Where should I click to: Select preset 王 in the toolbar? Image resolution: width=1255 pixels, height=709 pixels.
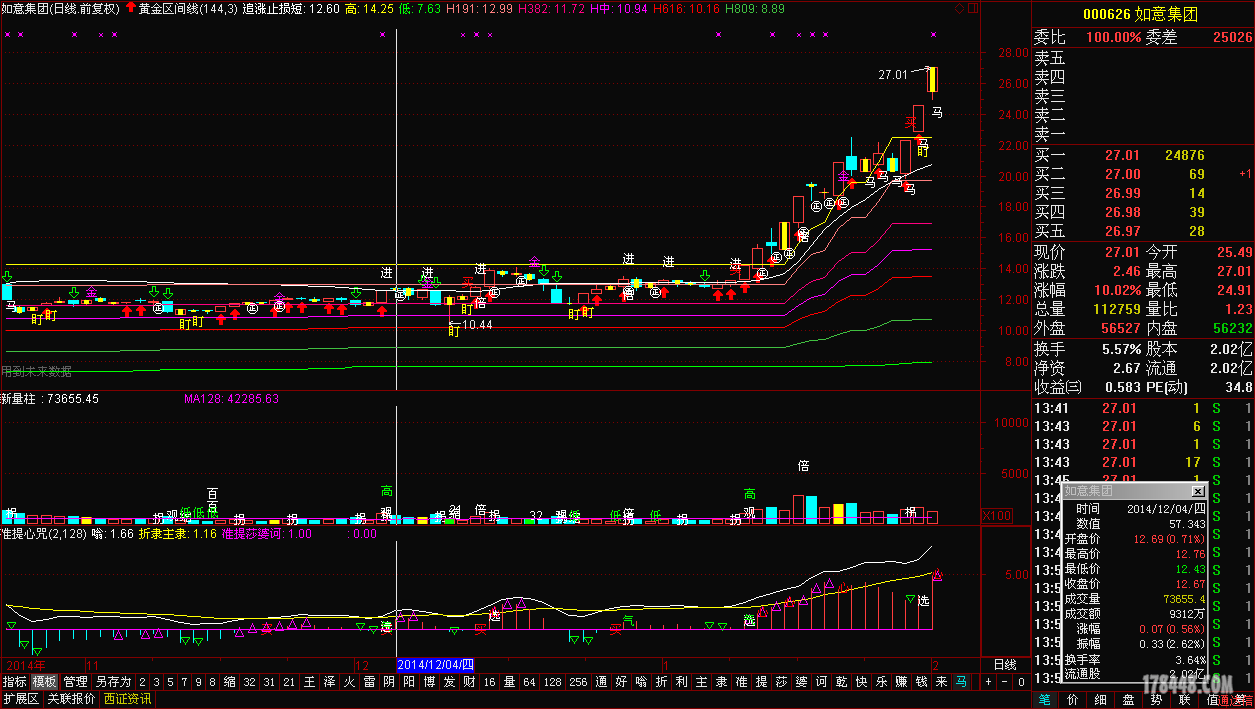309,681
